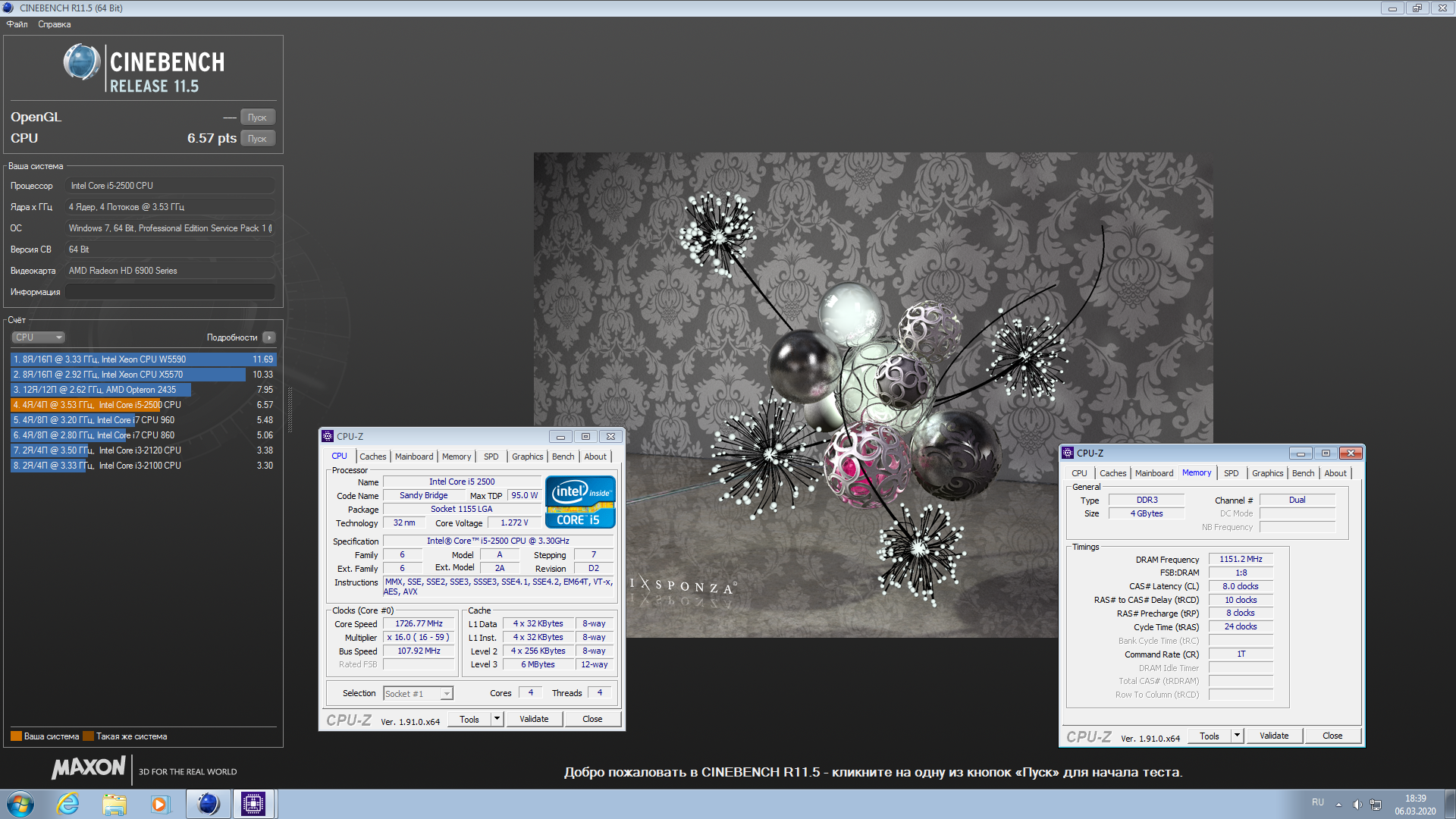This screenshot has height=819, width=1456.
Task: Click the Cinebench globe logo icon
Action: 81,62
